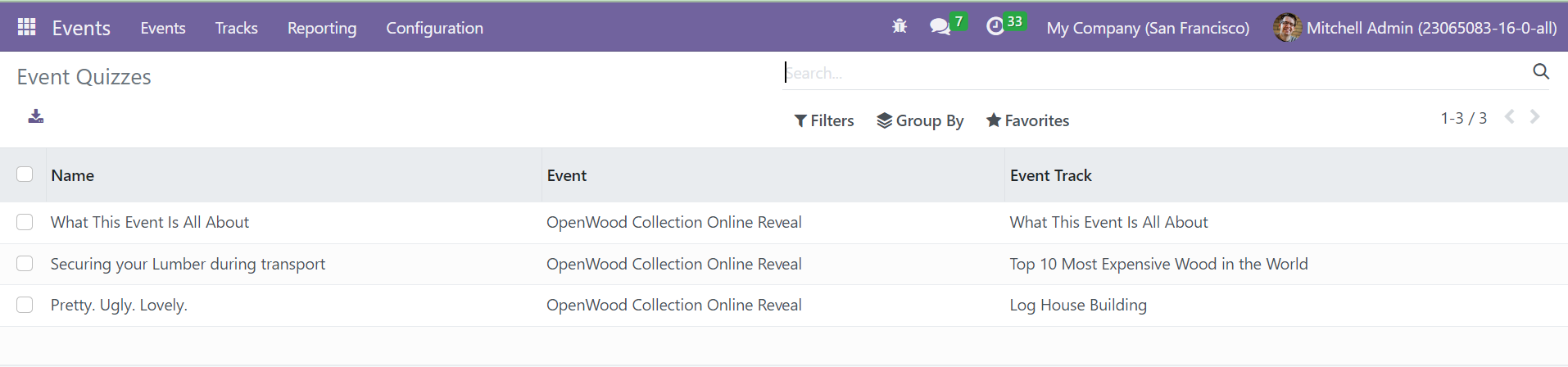Open the apps grid menu icon
The image size is (1568, 367).
26,27
